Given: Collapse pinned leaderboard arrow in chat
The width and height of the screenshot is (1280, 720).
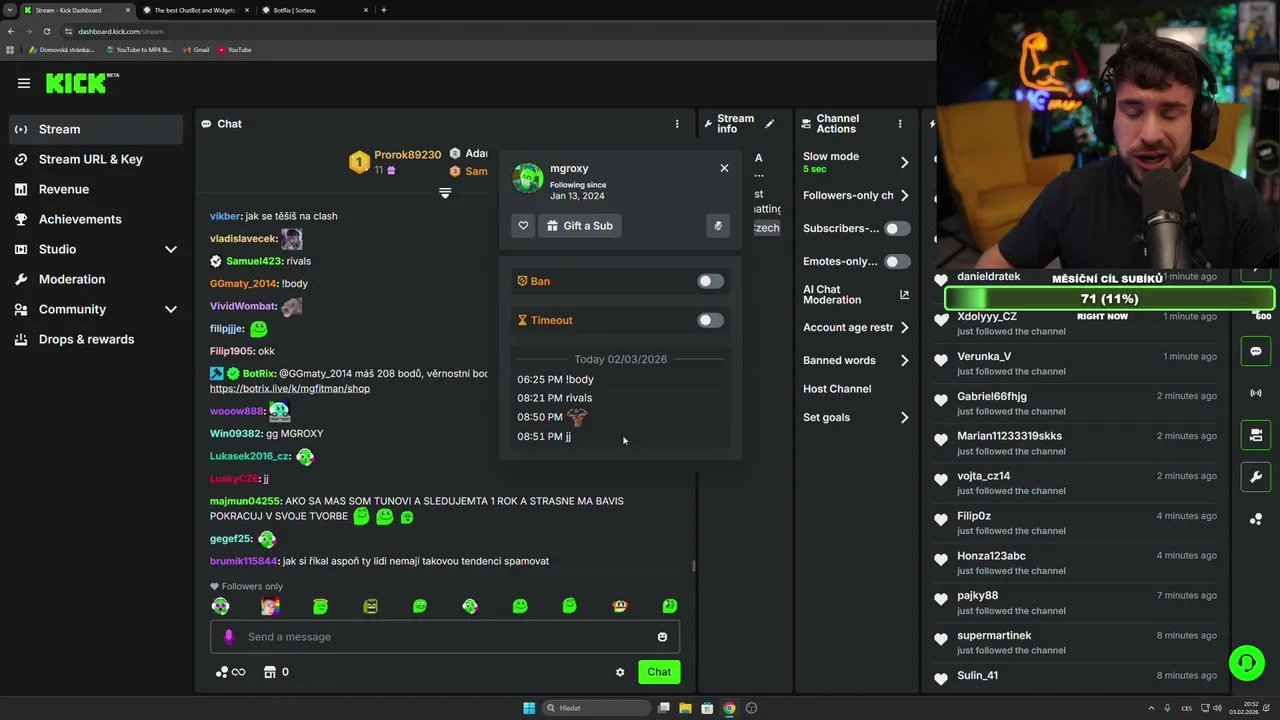Looking at the screenshot, I should click(x=445, y=193).
